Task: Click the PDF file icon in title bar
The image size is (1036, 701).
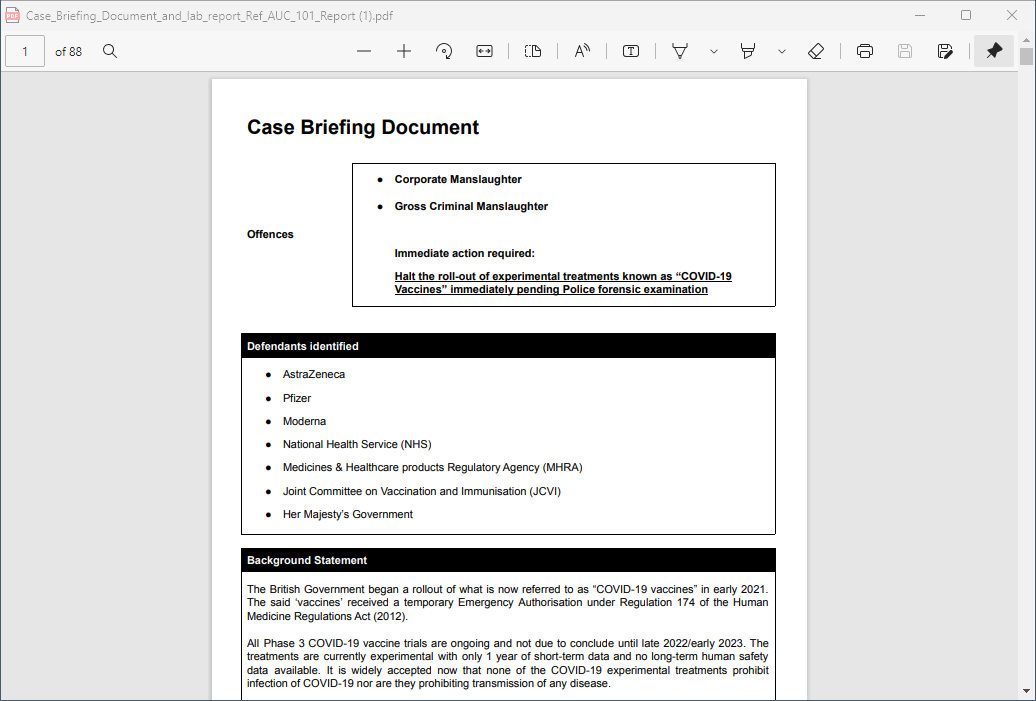Action: coord(12,15)
